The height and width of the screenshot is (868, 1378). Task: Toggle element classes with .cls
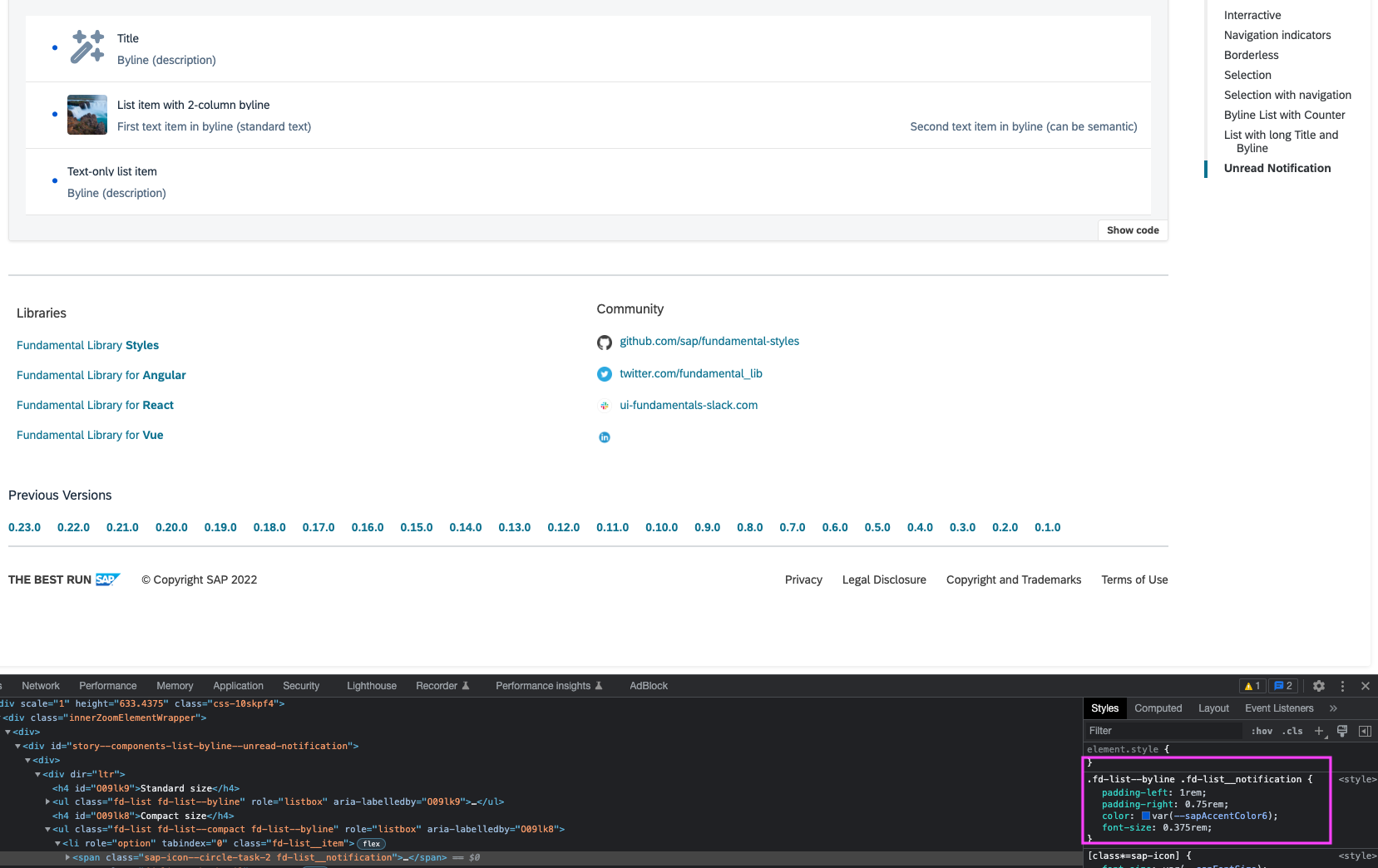click(1293, 732)
